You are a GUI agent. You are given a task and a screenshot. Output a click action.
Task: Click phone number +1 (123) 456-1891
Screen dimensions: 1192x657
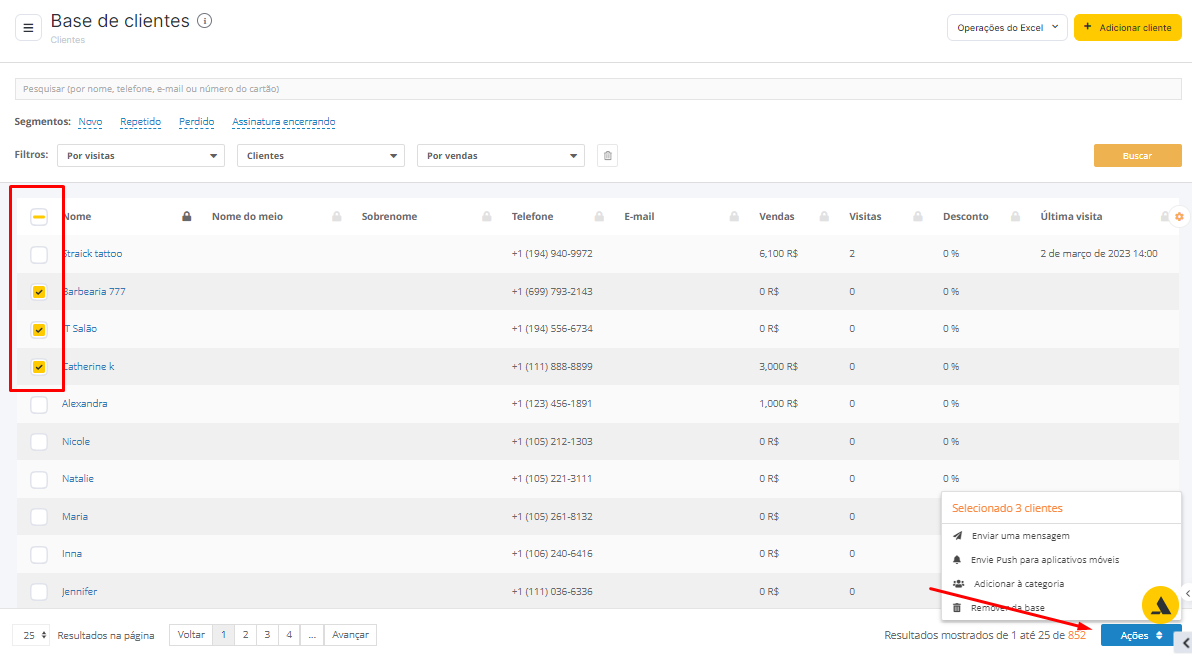pos(552,404)
